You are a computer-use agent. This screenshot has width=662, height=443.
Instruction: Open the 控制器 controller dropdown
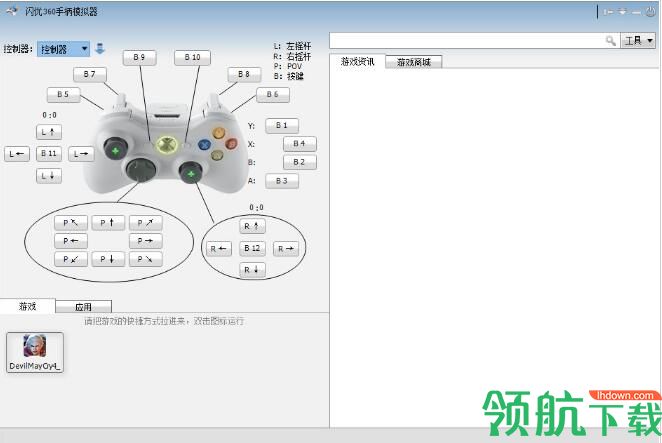pyautogui.click(x=63, y=49)
